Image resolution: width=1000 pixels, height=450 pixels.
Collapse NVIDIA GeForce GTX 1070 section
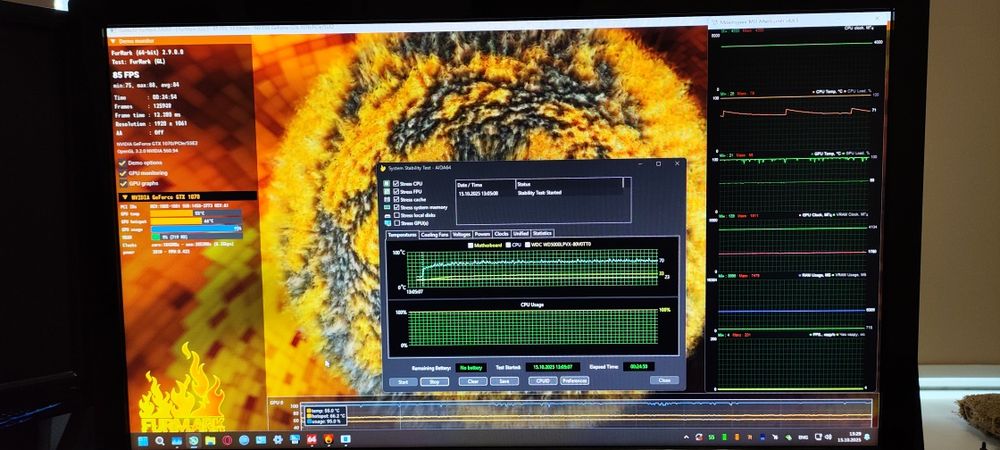point(124,197)
